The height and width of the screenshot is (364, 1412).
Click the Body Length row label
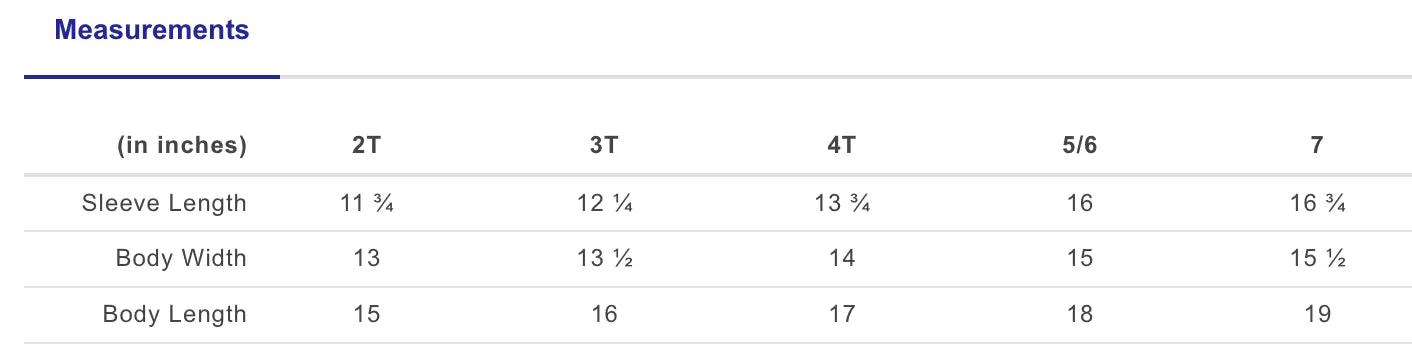(x=175, y=314)
